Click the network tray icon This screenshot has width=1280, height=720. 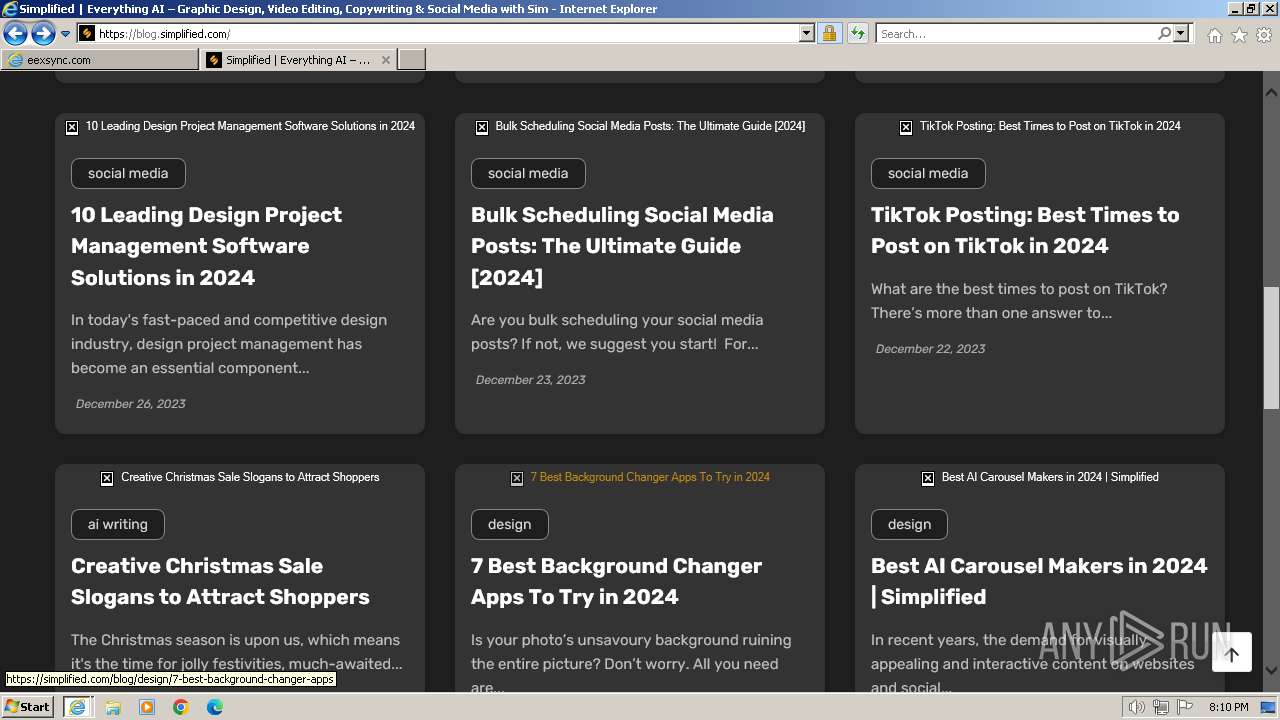[1161, 707]
